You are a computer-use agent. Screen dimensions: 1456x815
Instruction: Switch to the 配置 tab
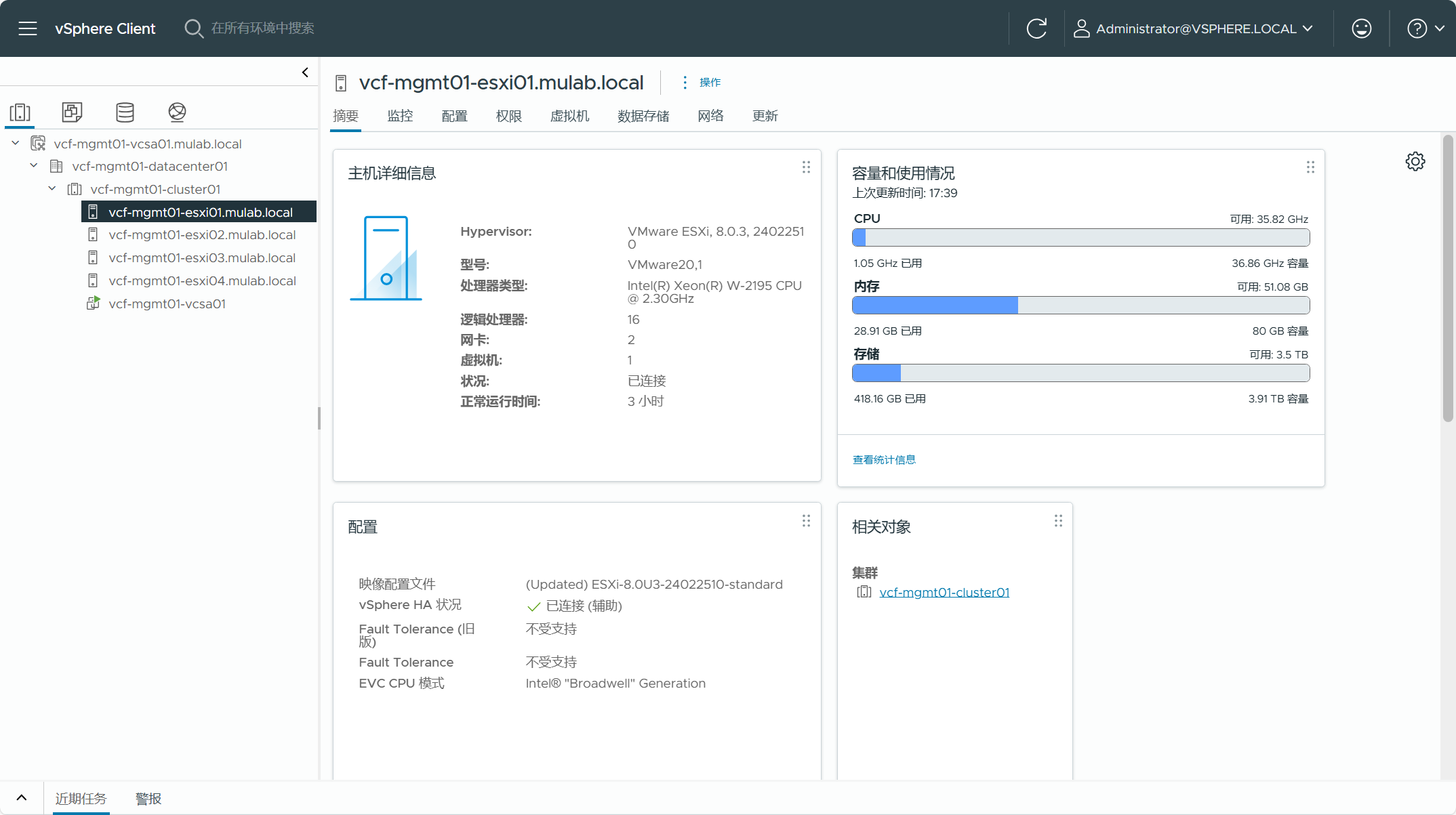coord(454,116)
